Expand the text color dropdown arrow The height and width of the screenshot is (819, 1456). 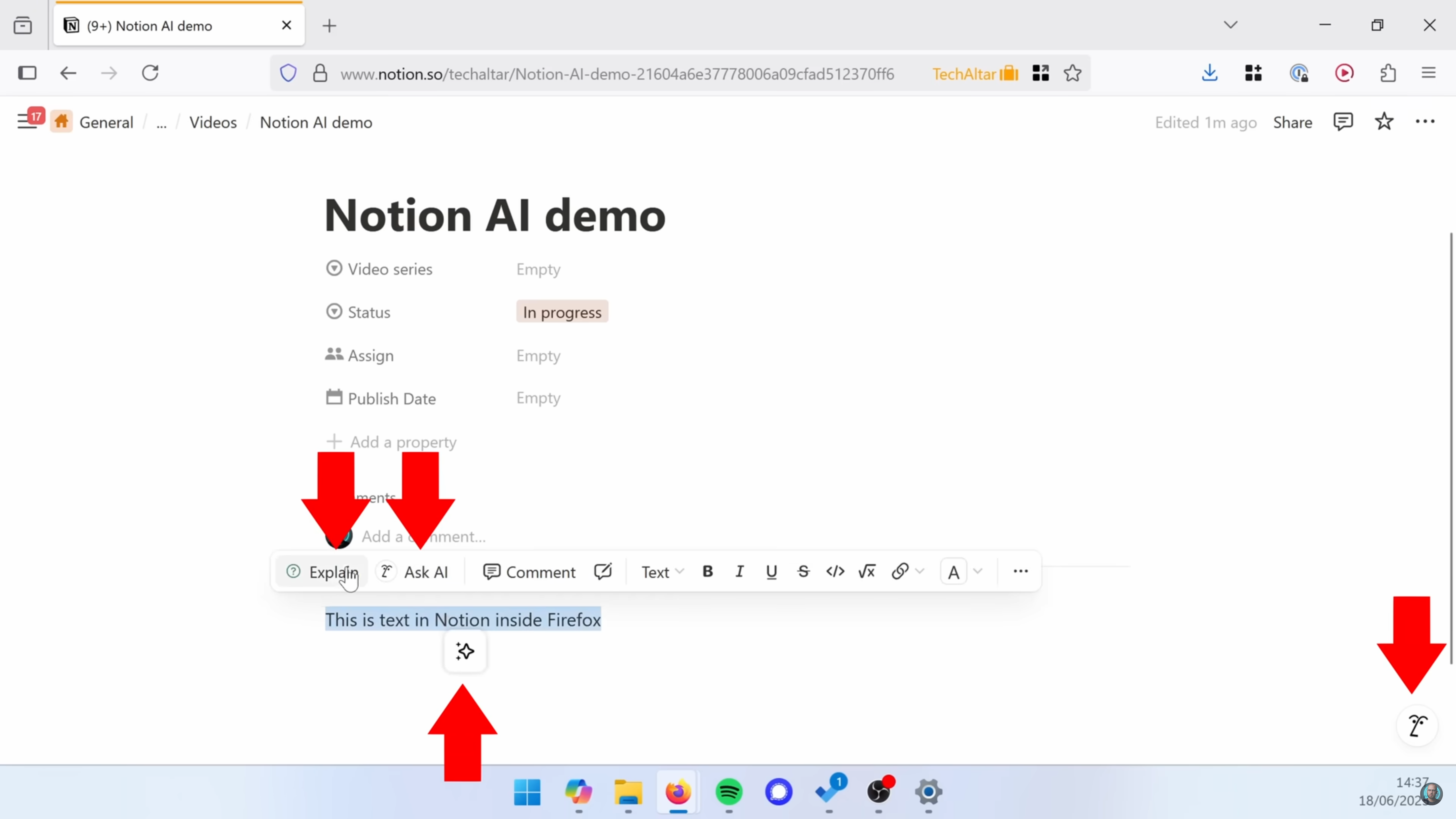978,571
